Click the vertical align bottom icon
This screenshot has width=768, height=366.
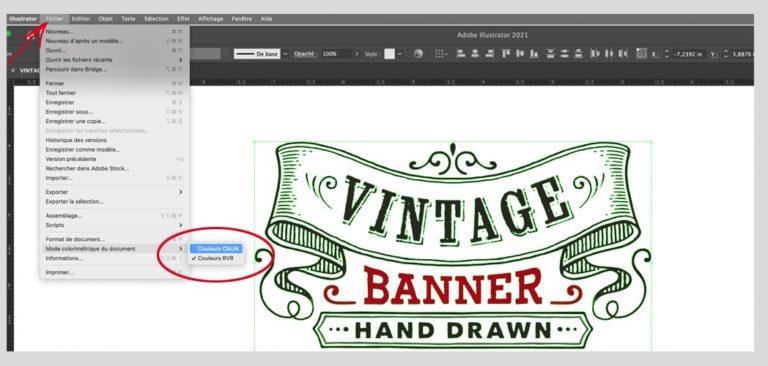click(534, 54)
